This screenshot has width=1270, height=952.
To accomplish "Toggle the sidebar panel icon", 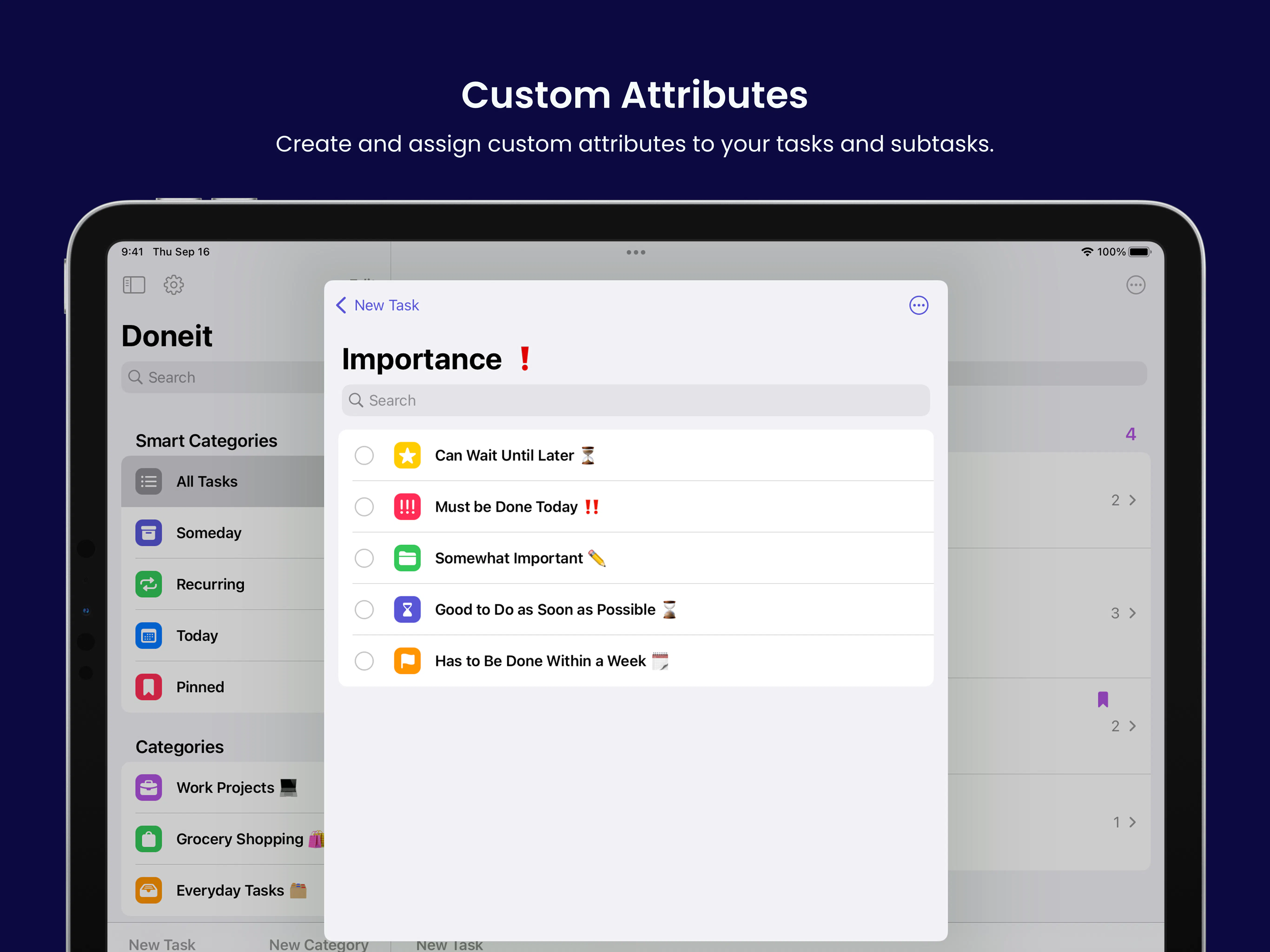I will (134, 285).
